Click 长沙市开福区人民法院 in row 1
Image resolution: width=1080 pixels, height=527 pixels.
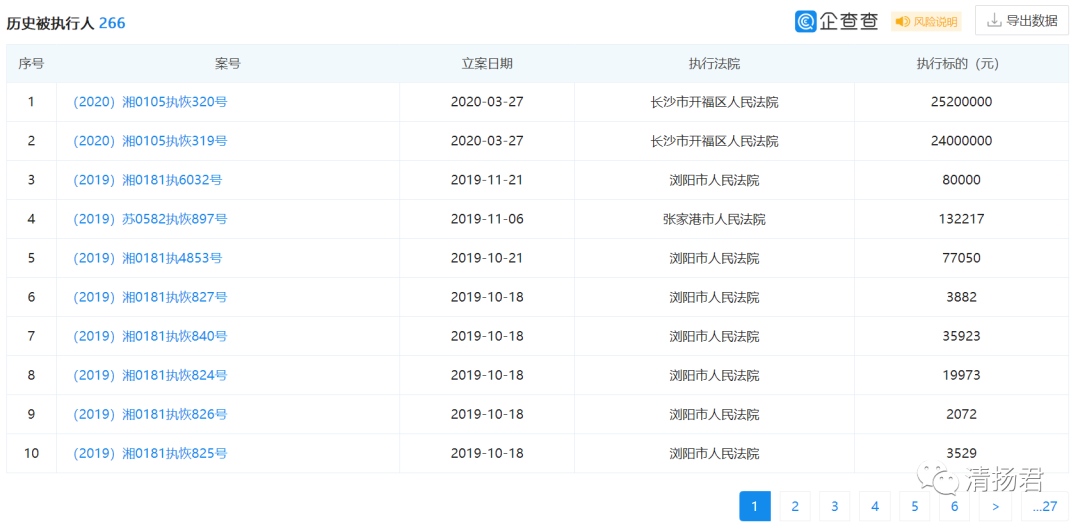click(x=714, y=102)
